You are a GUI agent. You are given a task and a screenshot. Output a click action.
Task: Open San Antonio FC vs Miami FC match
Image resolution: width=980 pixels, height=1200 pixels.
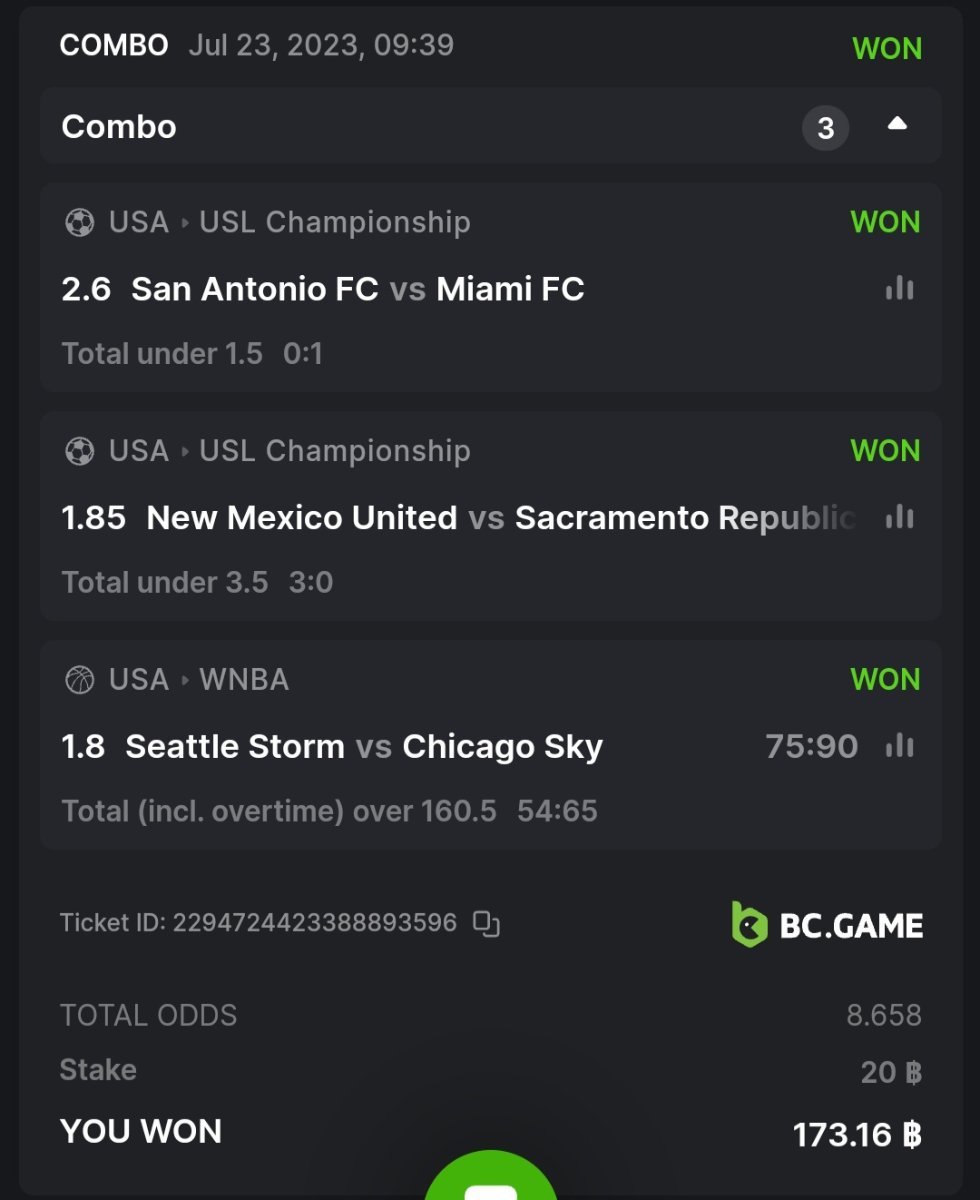point(358,289)
